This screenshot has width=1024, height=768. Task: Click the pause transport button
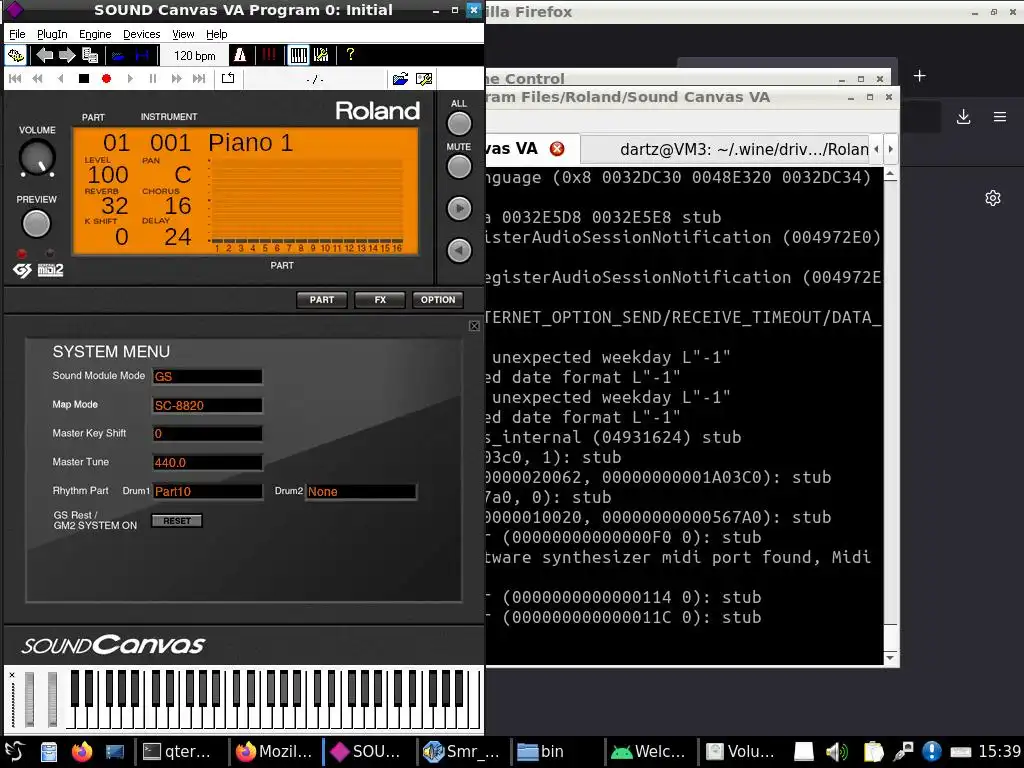pos(153,79)
